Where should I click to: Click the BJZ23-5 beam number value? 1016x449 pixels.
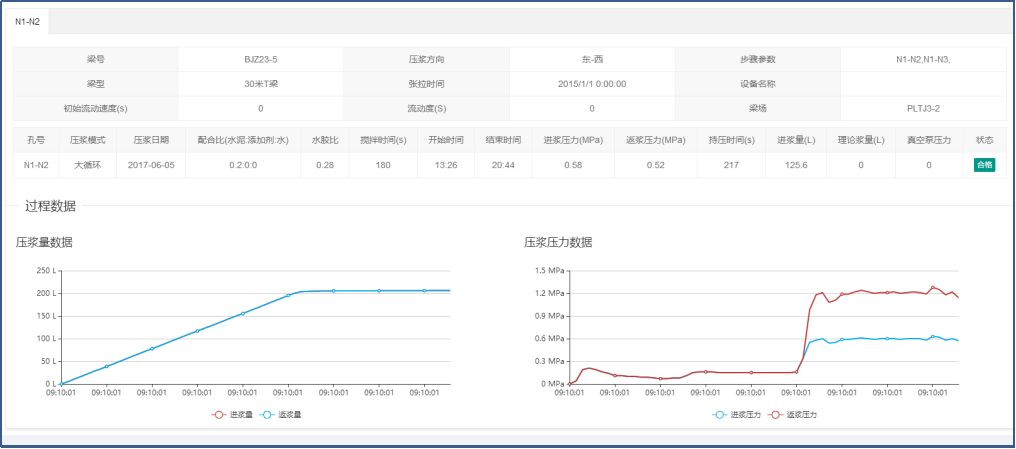click(260, 59)
